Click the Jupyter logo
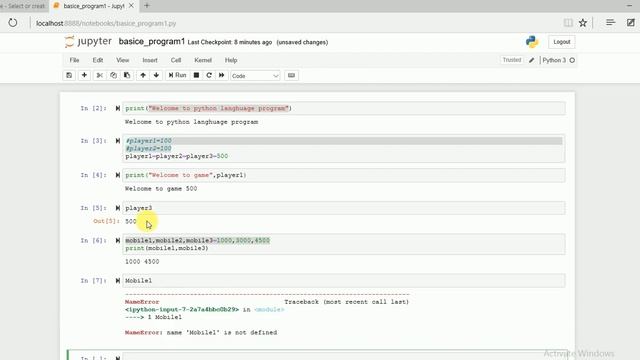The height and width of the screenshot is (360, 640). click(88, 42)
